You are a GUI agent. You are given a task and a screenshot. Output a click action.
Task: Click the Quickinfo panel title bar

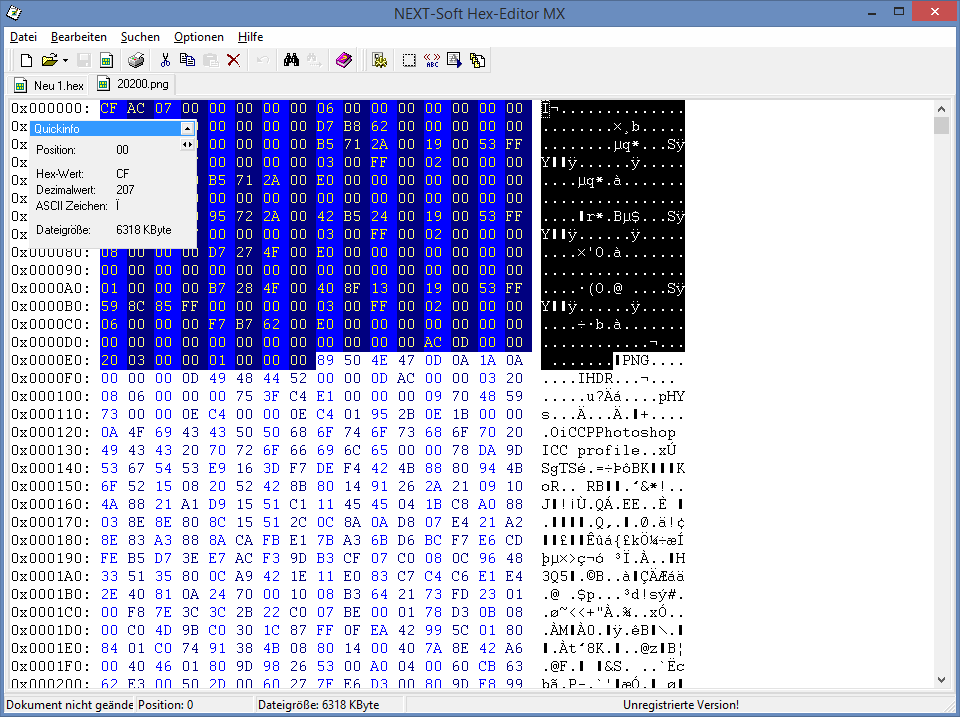(x=107, y=129)
